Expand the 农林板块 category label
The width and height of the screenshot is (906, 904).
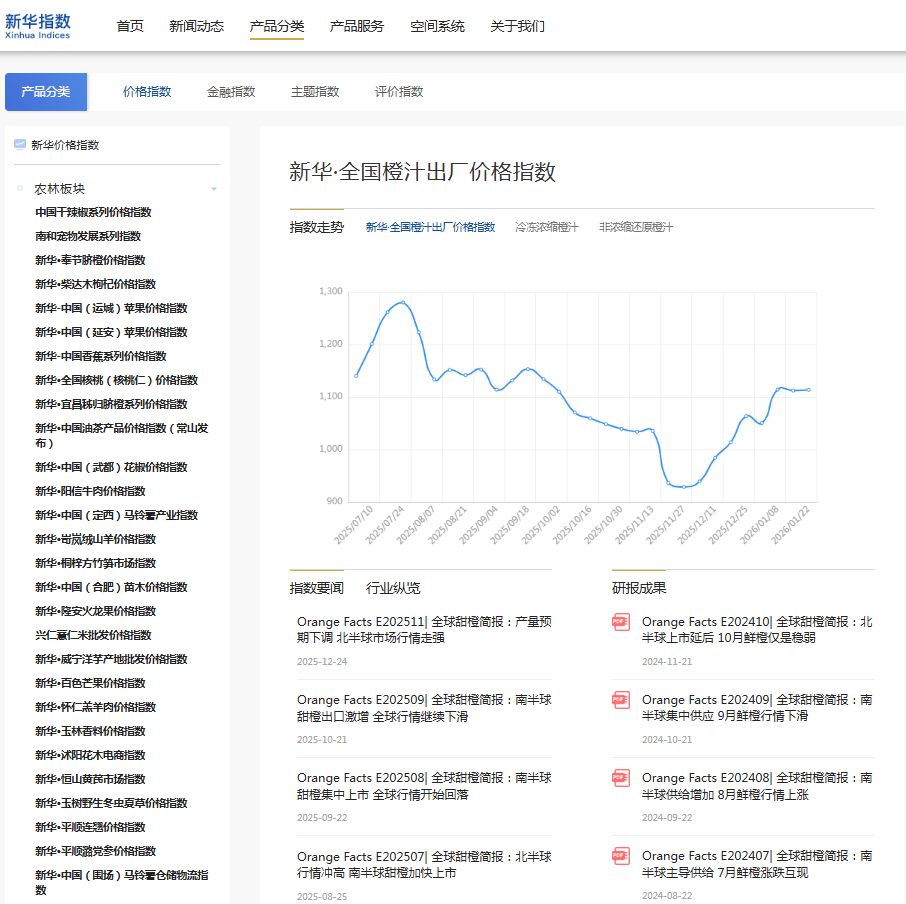[60, 188]
